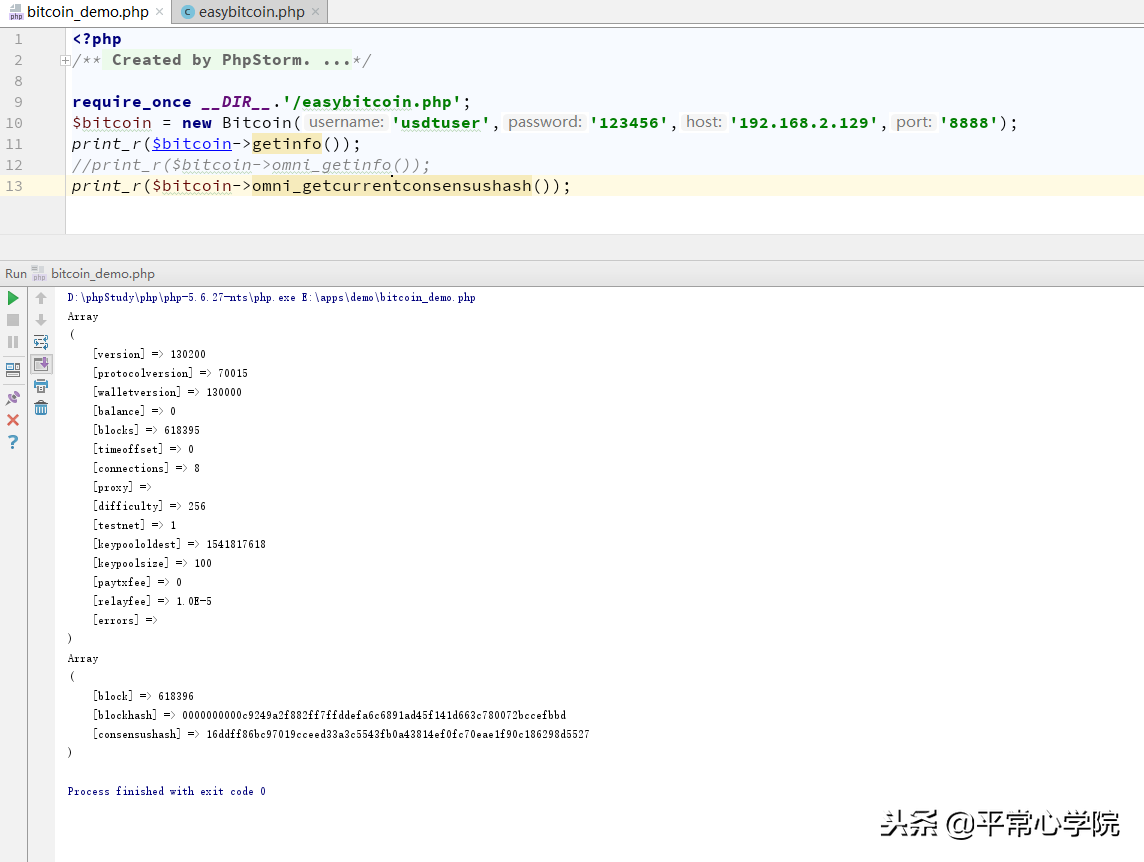Click the bitcoin_demo.php run configuration tab

coord(102,273)
